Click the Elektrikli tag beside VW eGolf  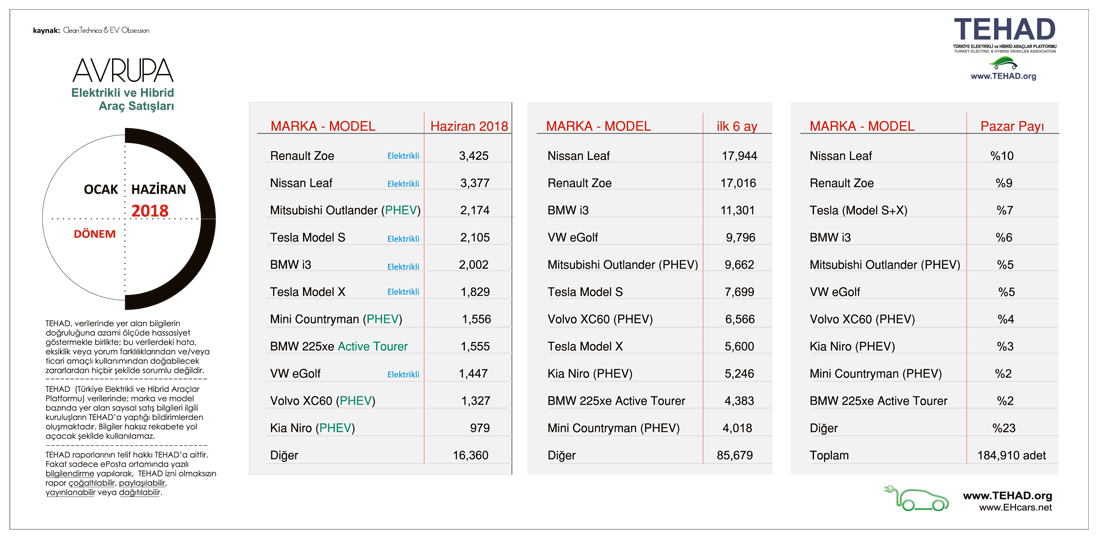pos(403,374)
